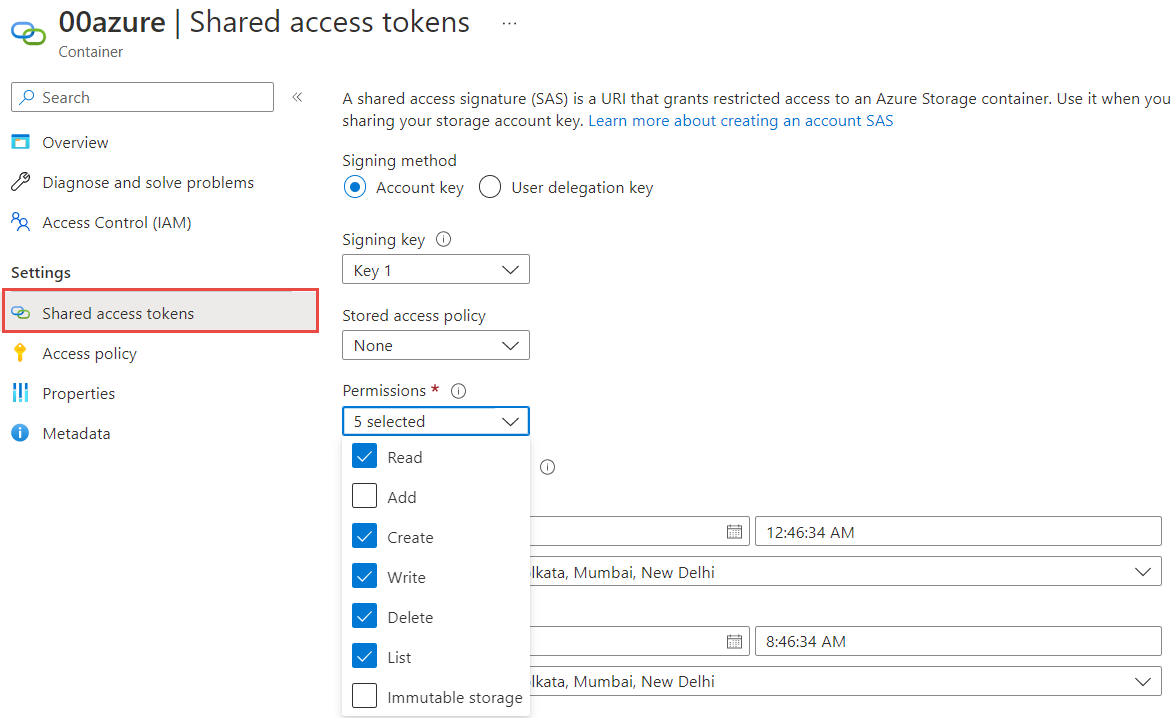Click the start date input field
1171x718 pixels.
click(x=640, y=531)
